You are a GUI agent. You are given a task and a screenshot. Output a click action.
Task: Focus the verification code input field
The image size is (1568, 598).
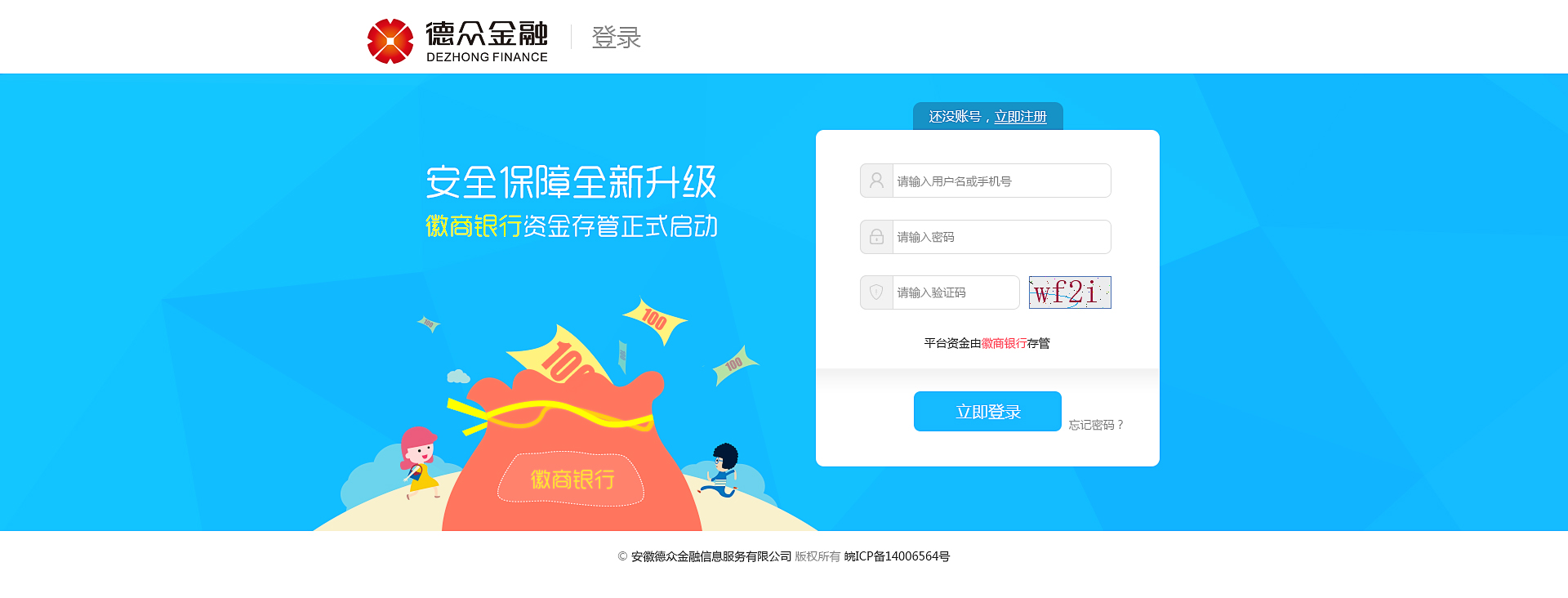(x=955, y=292)
